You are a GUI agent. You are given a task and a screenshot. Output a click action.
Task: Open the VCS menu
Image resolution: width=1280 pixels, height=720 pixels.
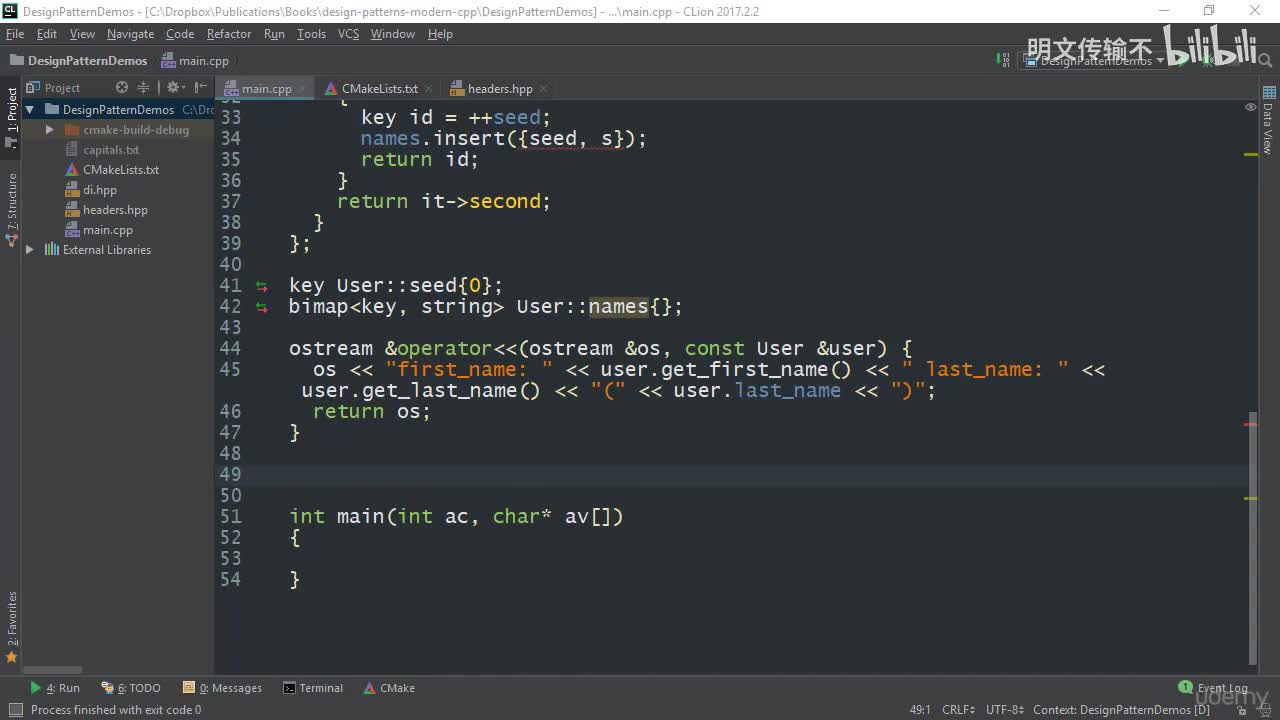point(348,34)
